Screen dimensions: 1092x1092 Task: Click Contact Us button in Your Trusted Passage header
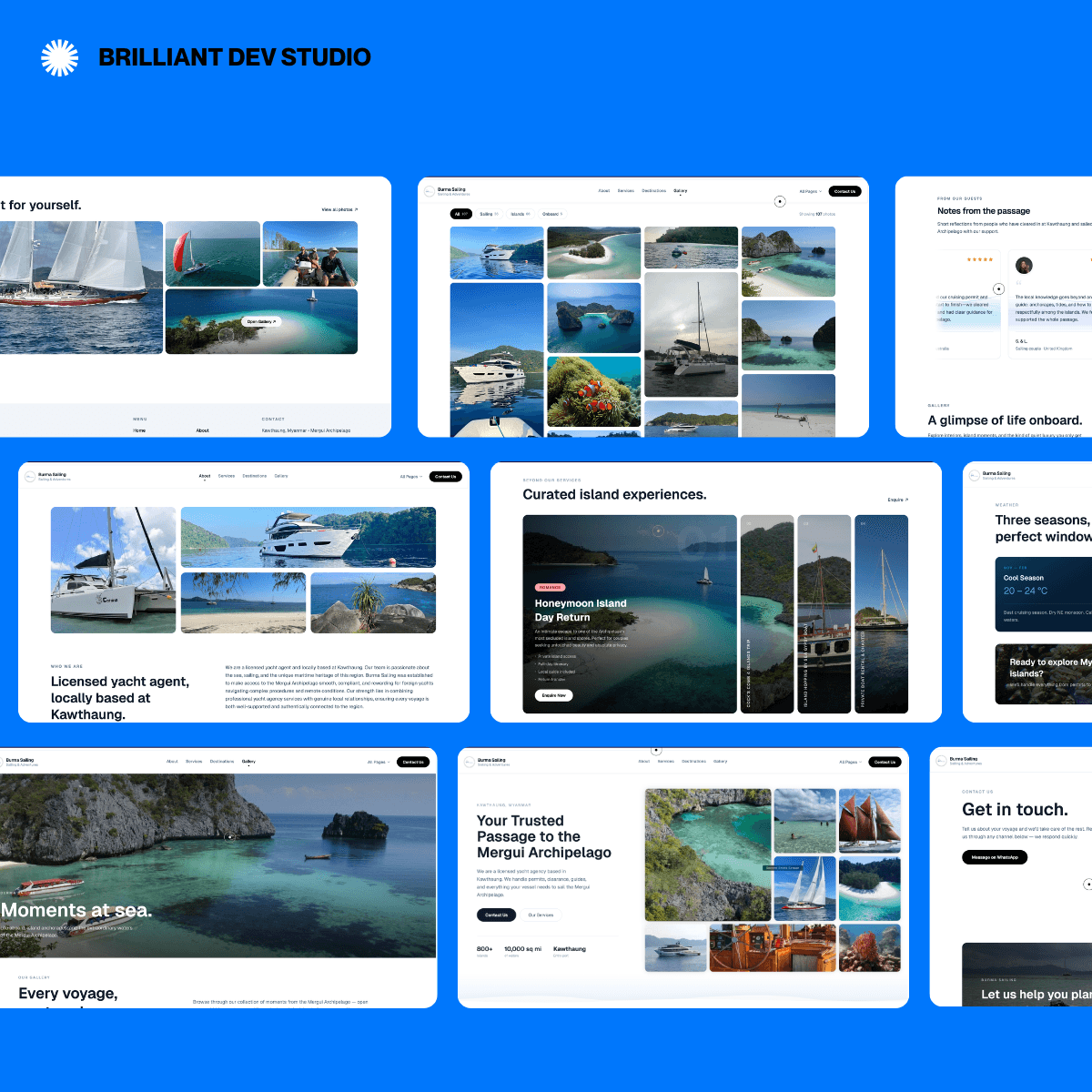point(885,762)
